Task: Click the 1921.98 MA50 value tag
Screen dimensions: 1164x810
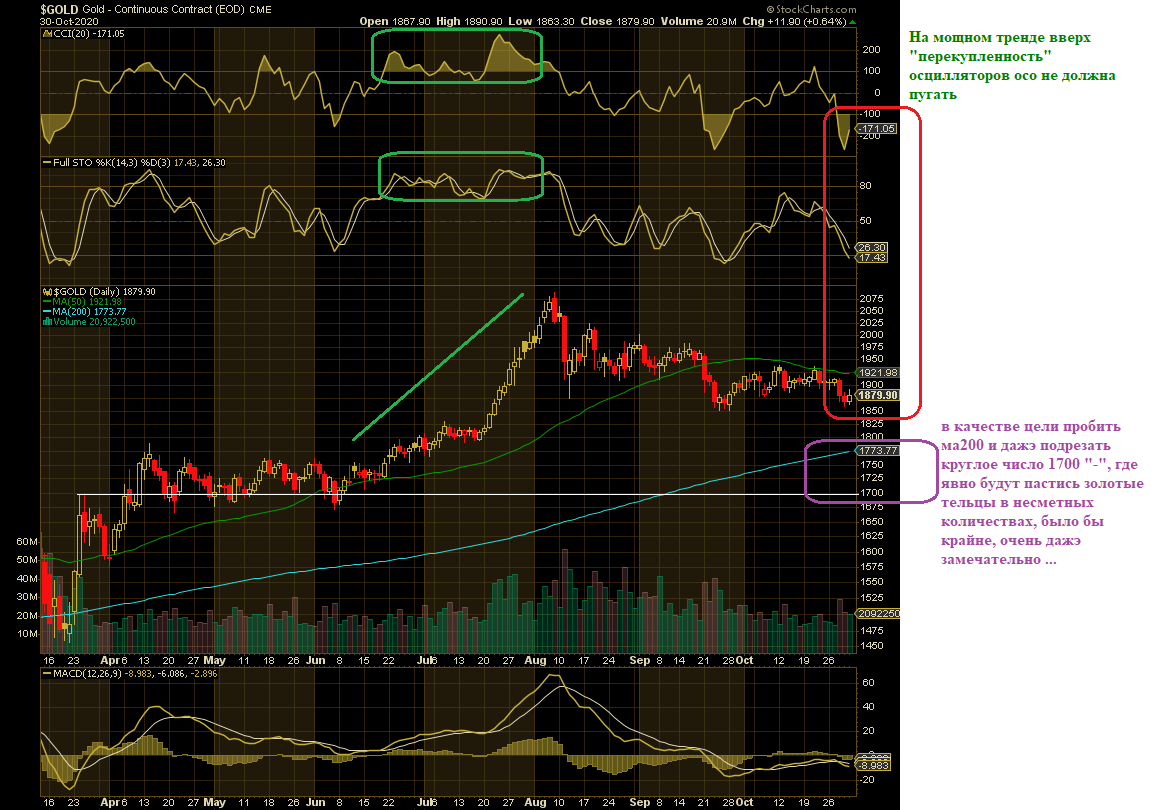Action: [x=878, y=372]
